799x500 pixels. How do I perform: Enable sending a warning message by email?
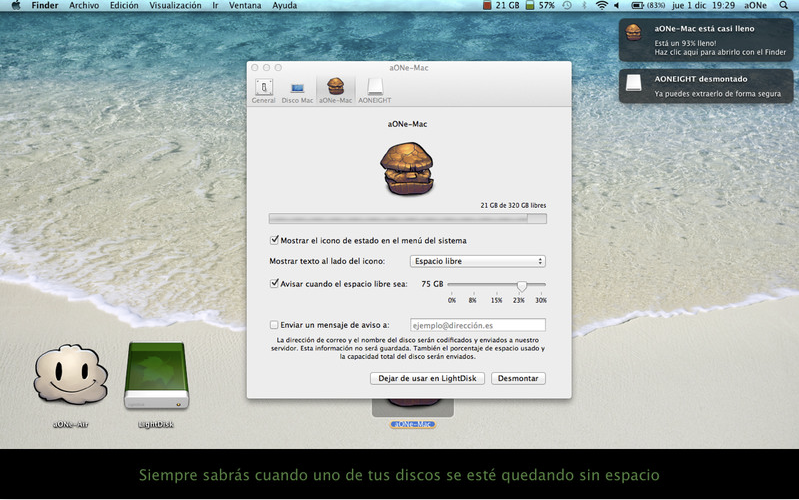tap(274, 325)
